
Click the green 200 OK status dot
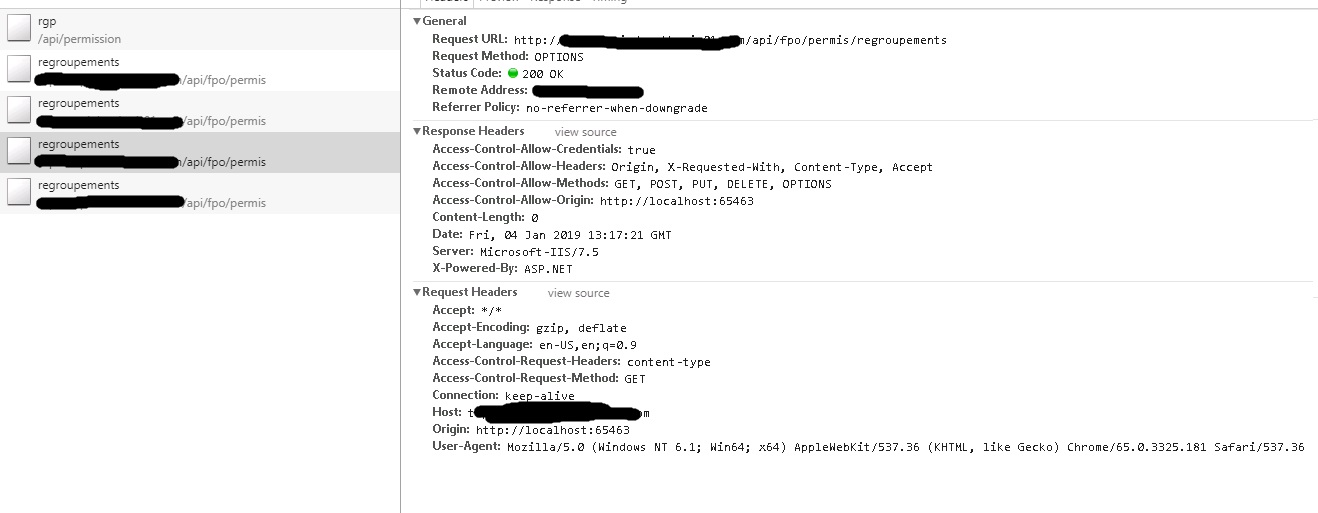tap(513, 73)
